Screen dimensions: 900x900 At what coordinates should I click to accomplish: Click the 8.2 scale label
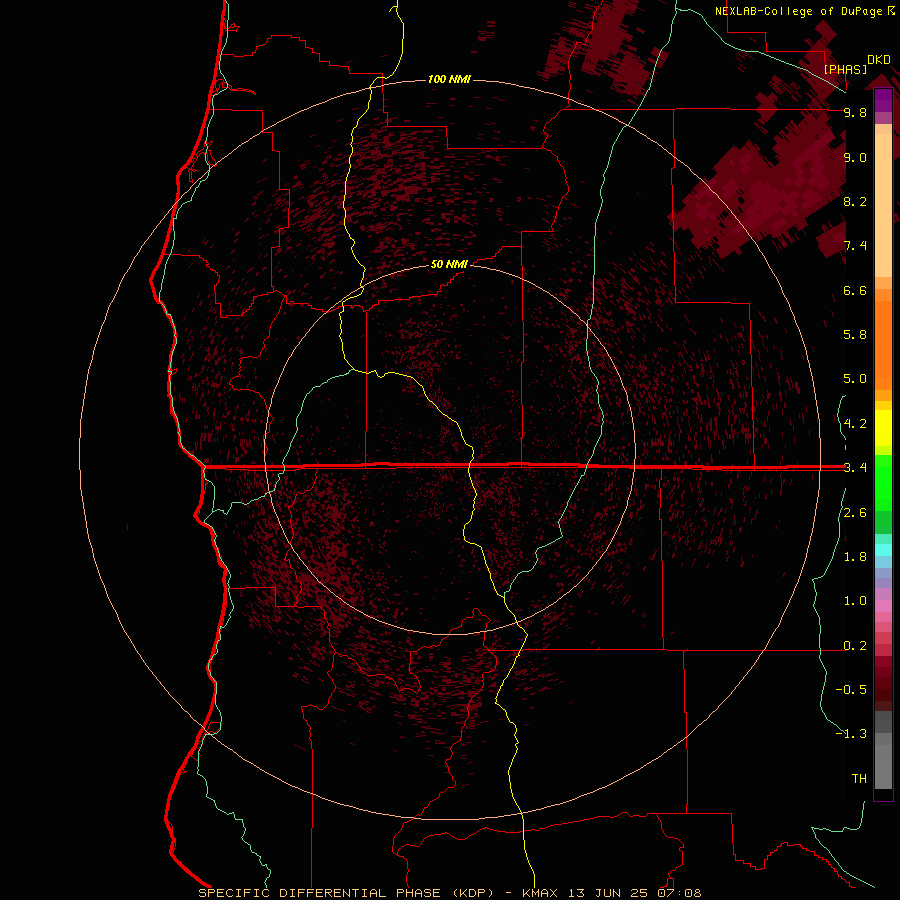pos(855,201)
